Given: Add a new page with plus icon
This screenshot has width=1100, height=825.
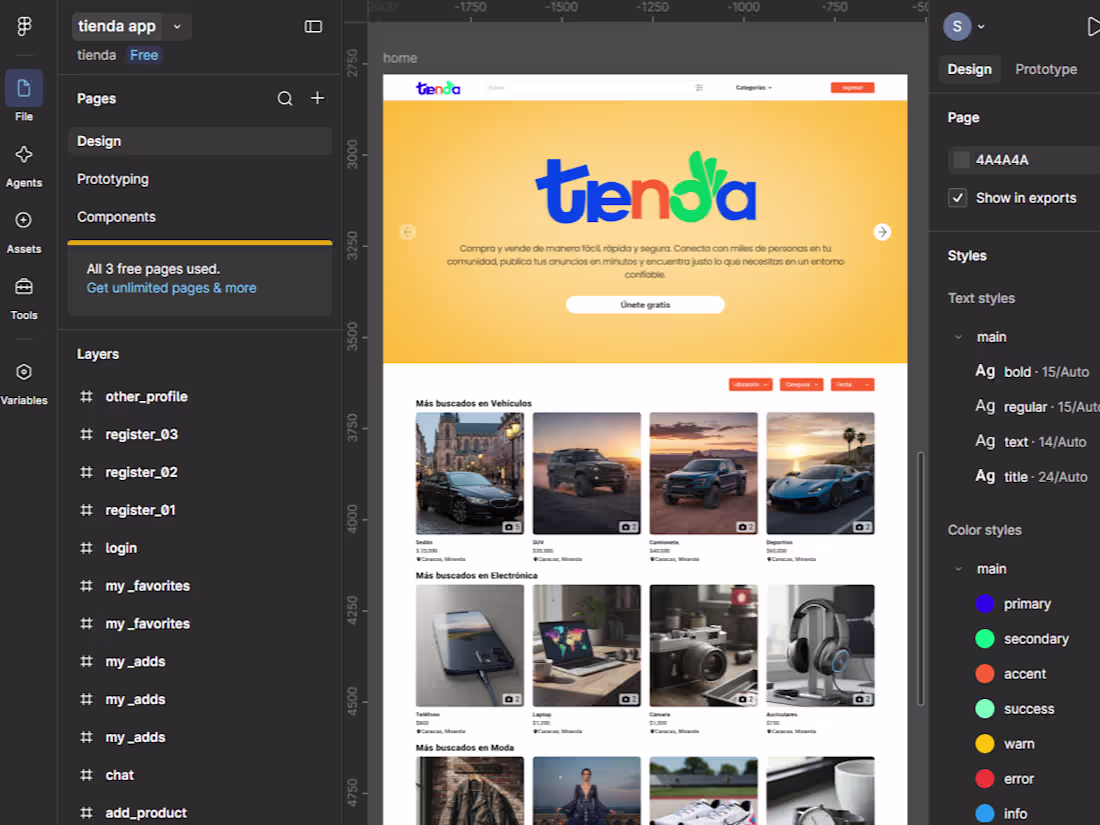Looking at the screenshot, I should 317,98.
